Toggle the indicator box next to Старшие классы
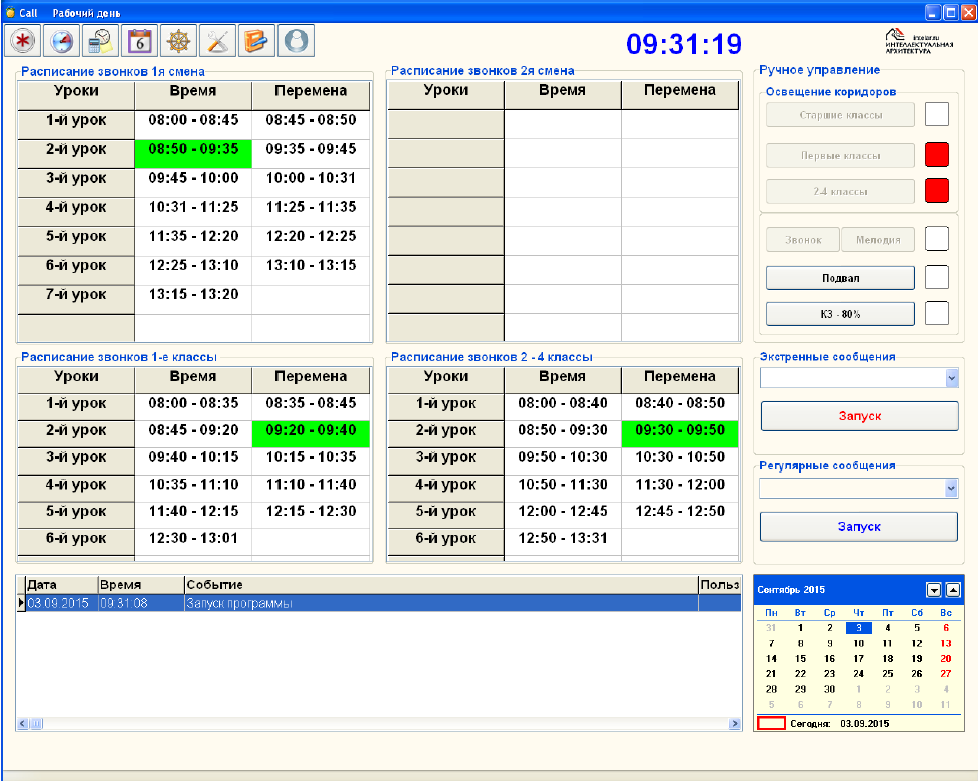The height and width of the screenshot is (781, 978). coord(937,114)
